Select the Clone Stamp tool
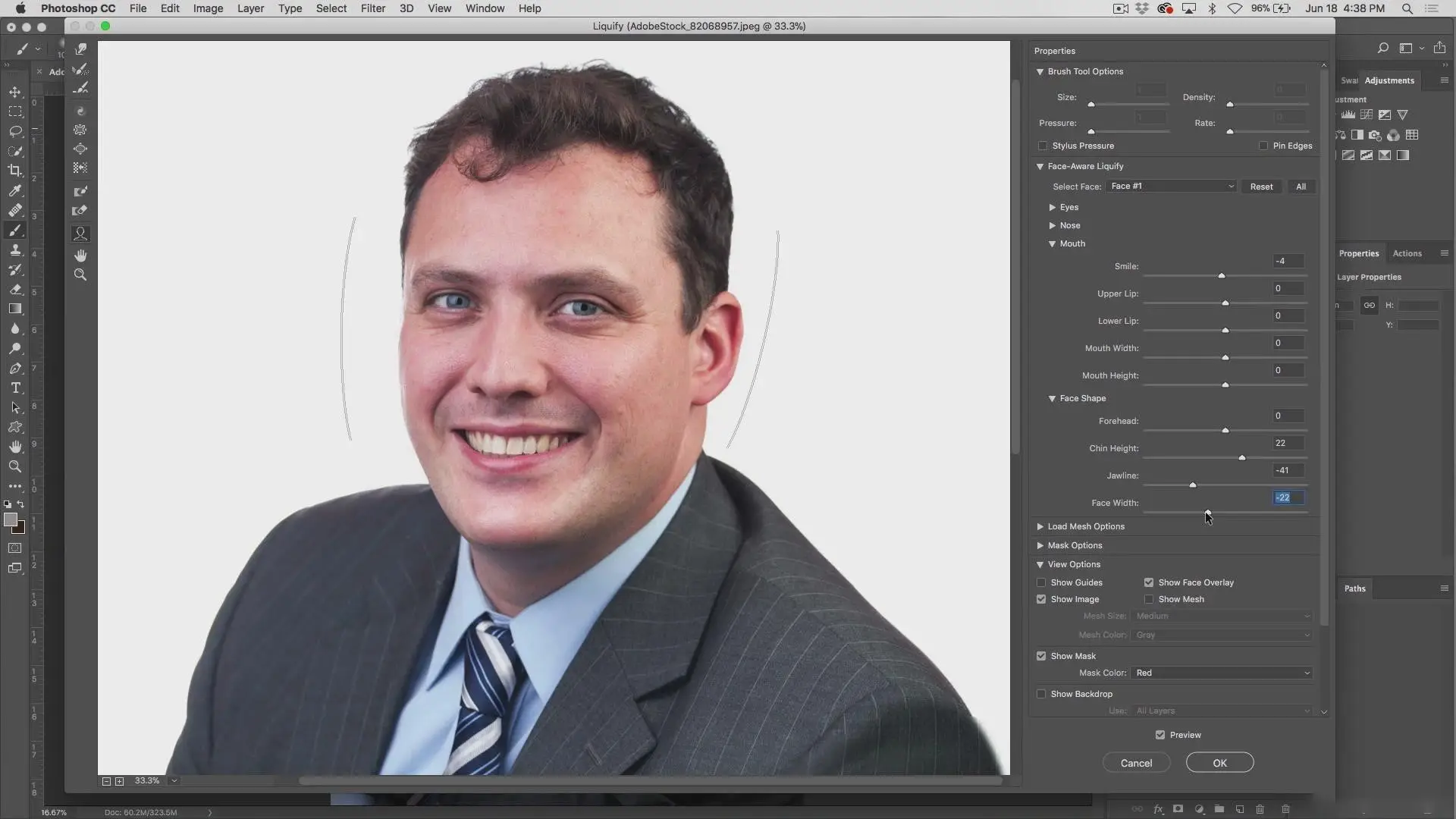The height and width of the screenshot is (819, 1456). pos(15,249)
